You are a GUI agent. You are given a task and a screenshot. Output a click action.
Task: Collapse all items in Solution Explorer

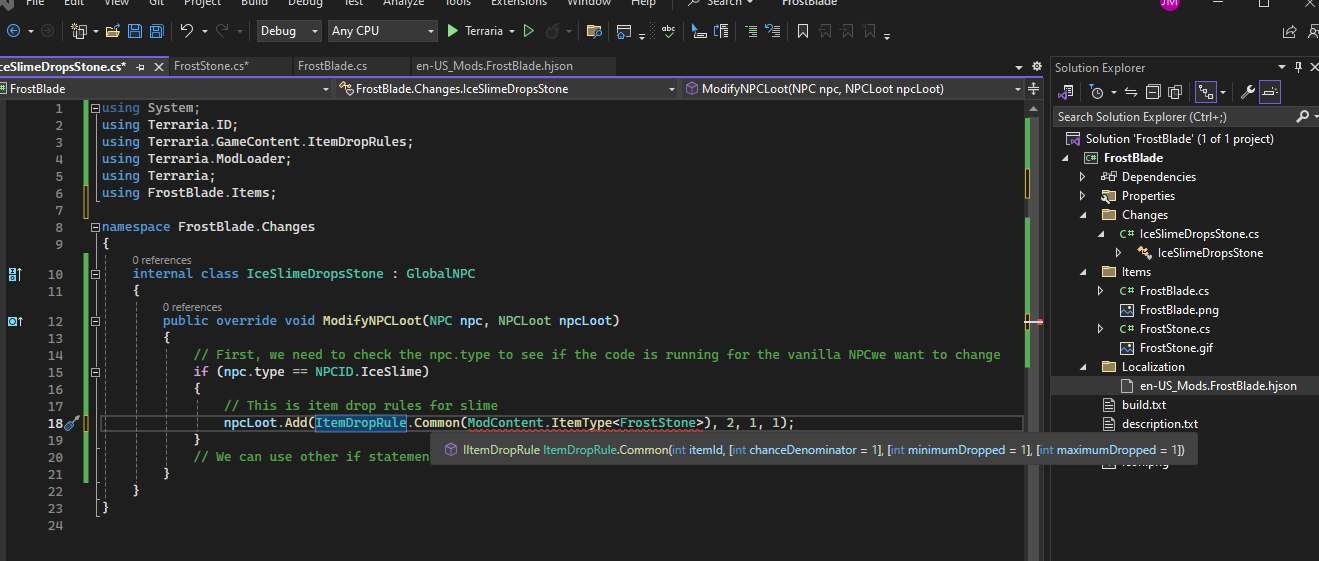pos(1151,92)
